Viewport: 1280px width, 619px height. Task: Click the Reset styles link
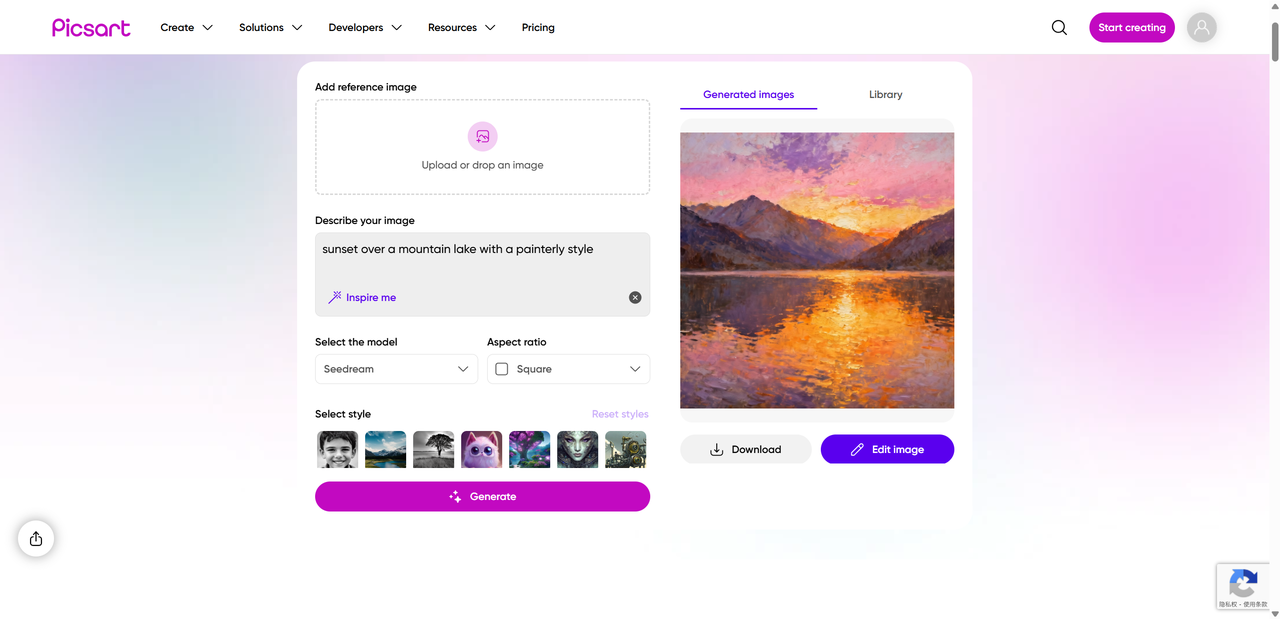(x=620, y=414)
